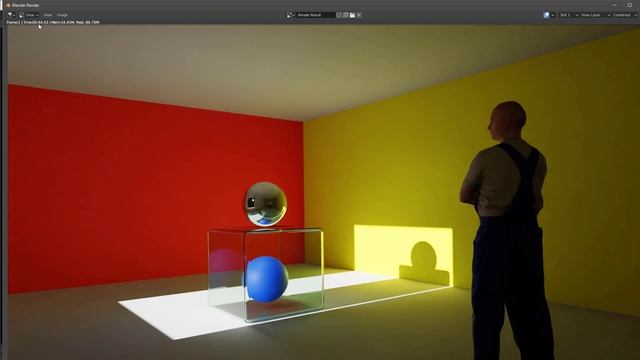Unlink the image with the X icon

click(x=359, y=15)
